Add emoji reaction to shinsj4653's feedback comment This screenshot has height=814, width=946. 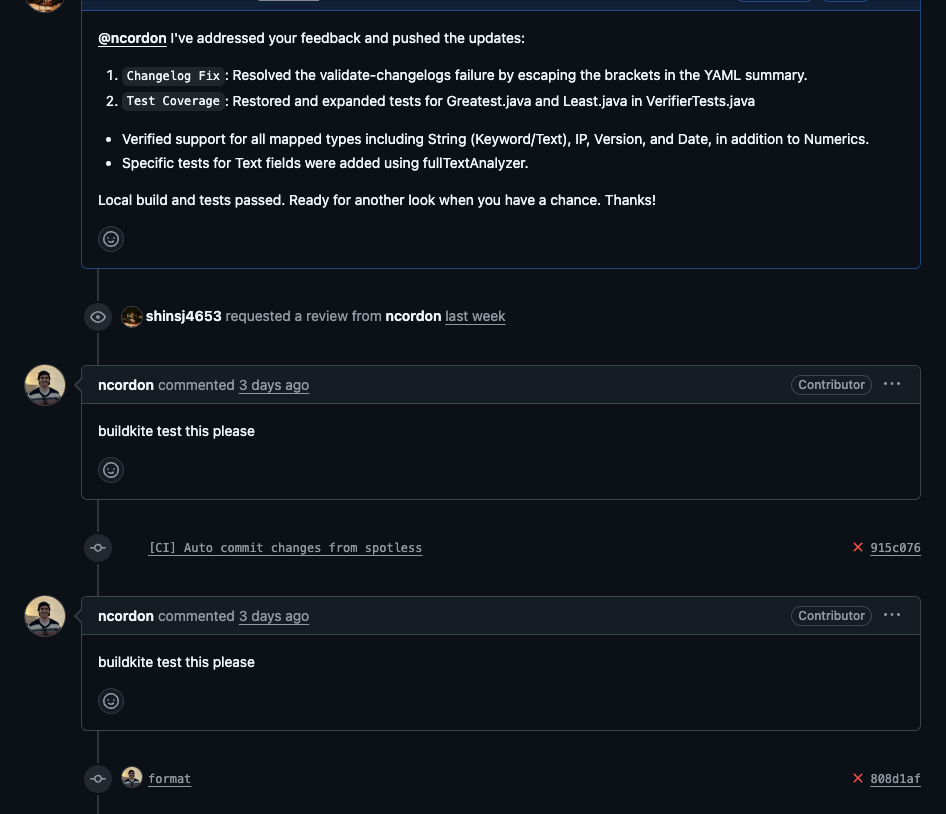coord(111,239)
